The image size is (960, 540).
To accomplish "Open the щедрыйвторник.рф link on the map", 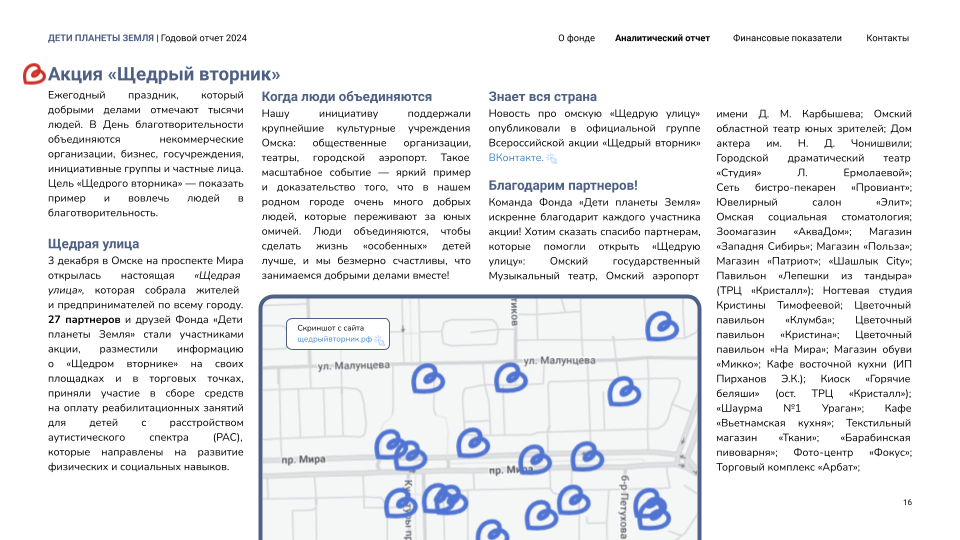I will tap(334, 339).
